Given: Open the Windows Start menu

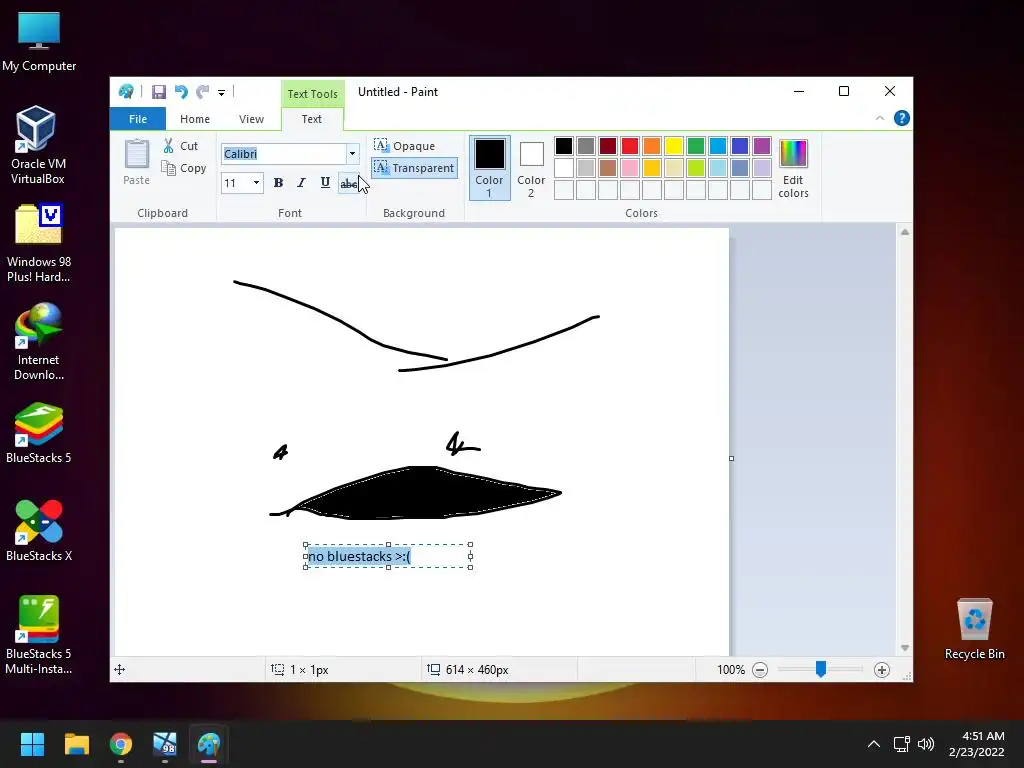Looking at the screenshot, I should coord(32,744).
